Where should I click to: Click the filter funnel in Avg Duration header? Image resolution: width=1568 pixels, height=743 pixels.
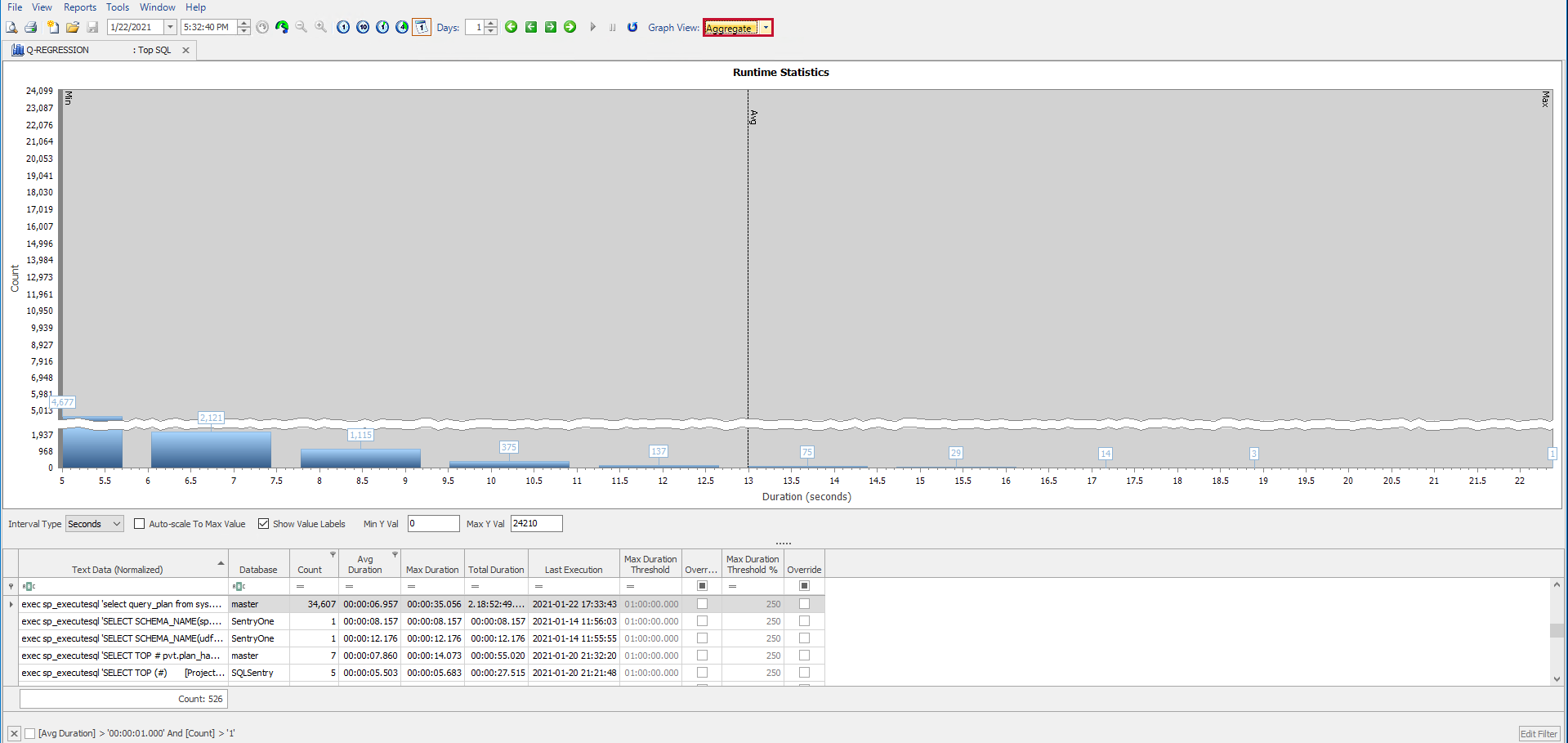pyautogui.click(x=395, y=554)
